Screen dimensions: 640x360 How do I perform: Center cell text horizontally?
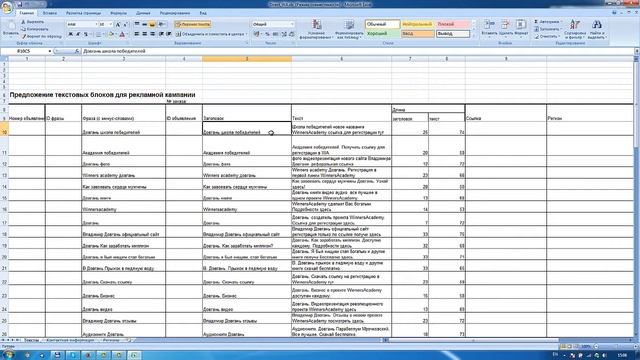pyautogui.click(x=144, y=34)
